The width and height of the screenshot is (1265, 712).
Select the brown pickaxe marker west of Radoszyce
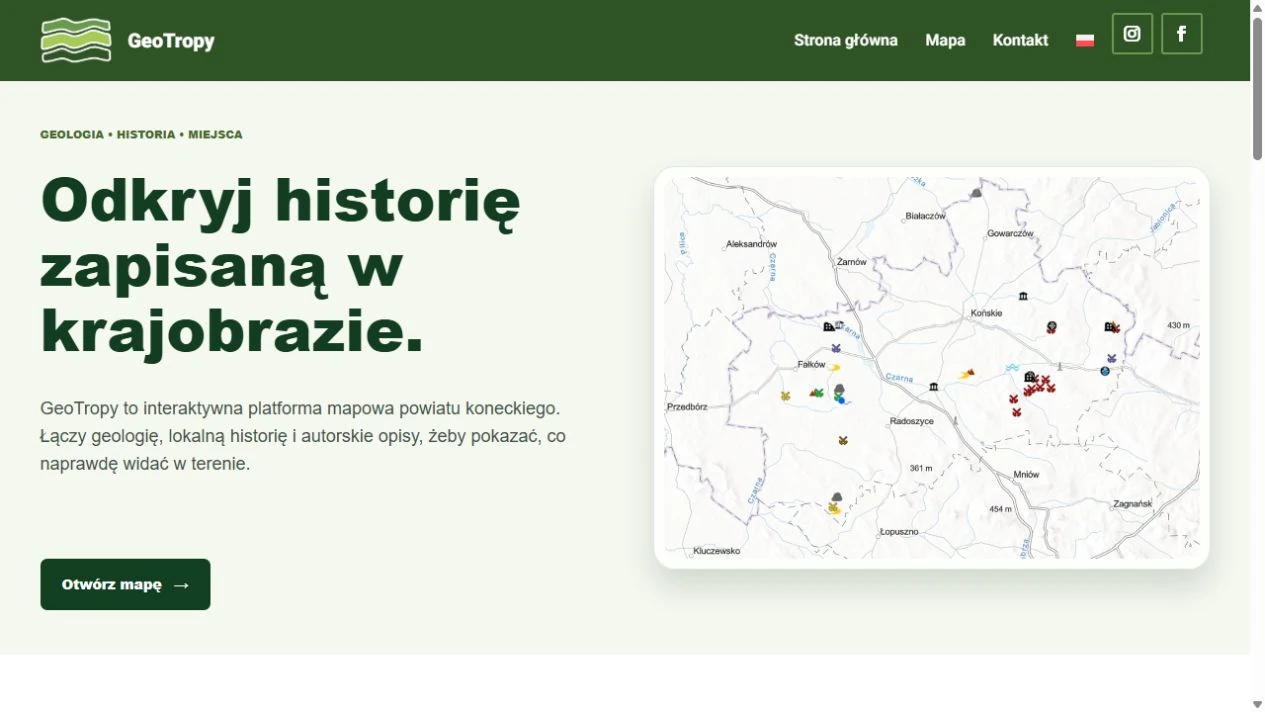(x=843, y=440)
